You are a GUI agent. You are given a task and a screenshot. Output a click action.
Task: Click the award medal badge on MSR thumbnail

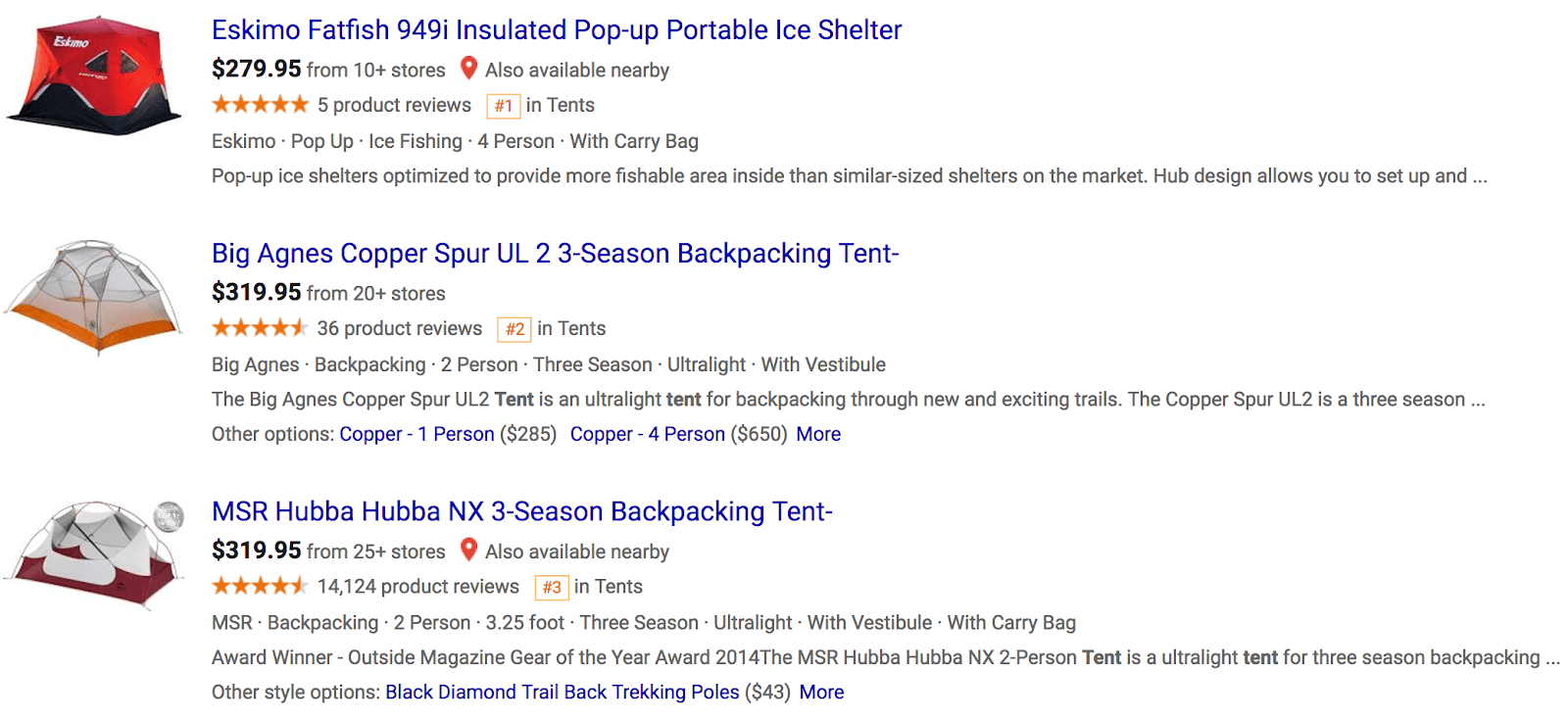tap(169, 515)
